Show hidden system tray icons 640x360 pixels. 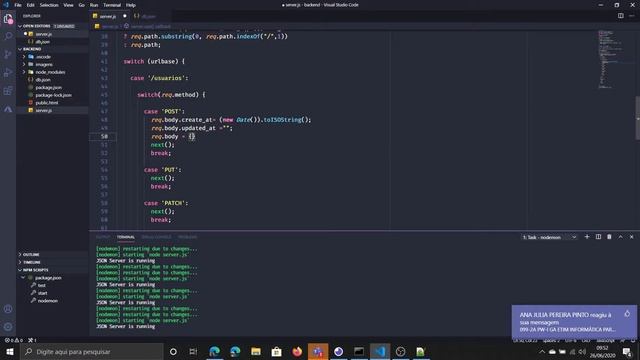coord(542,351)
